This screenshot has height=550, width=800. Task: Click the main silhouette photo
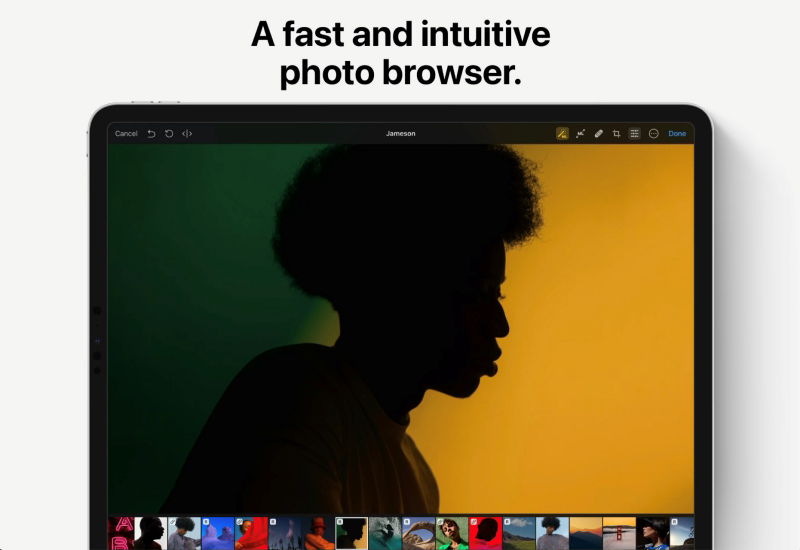(401, 329)
